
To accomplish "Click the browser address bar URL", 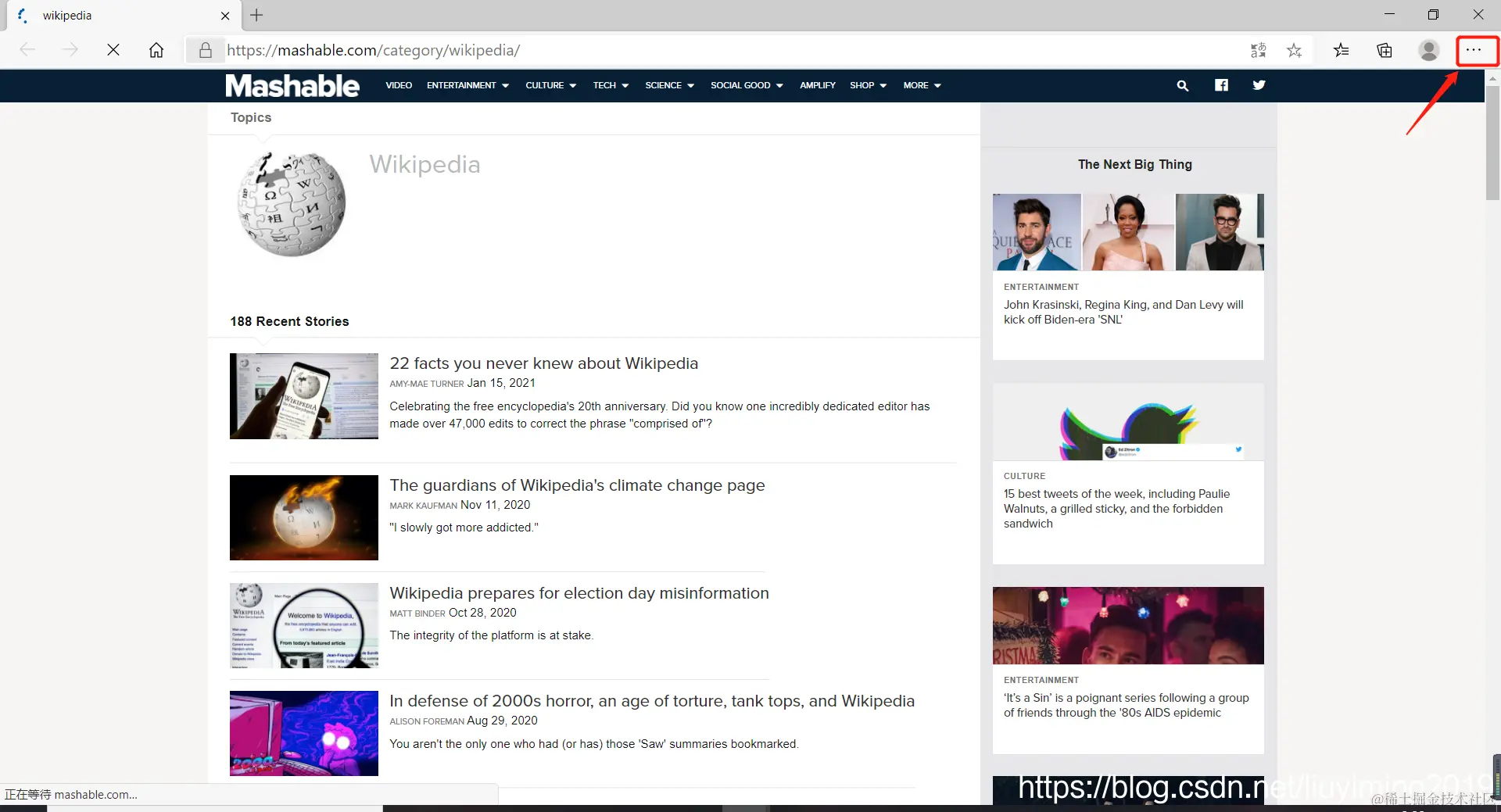I will (373, 50).
